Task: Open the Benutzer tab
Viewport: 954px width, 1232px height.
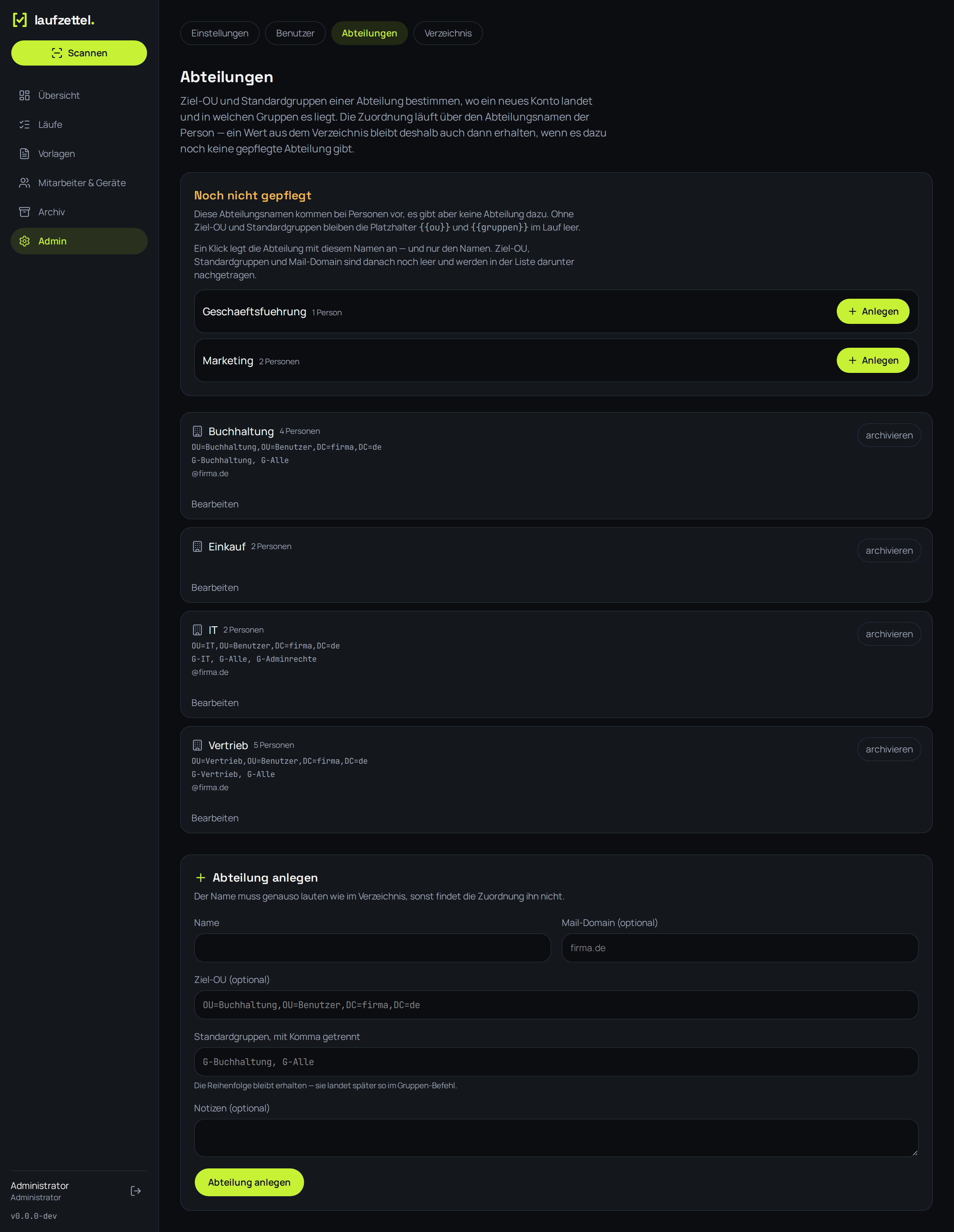Action: point(295,33)
